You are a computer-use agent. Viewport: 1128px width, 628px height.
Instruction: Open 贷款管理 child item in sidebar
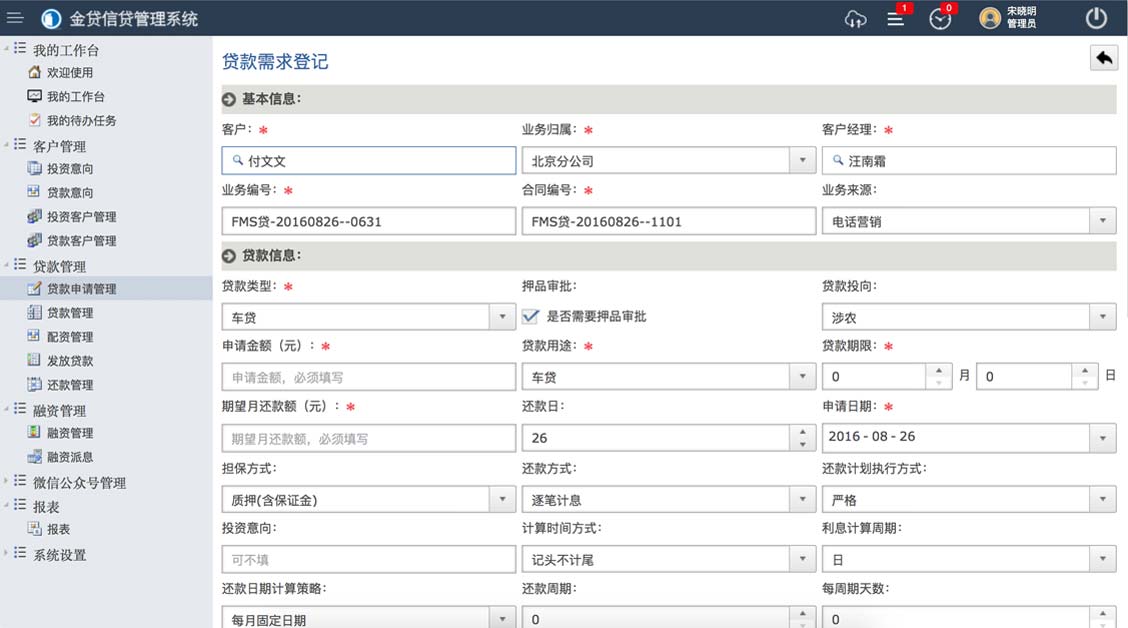coord(70,313)
